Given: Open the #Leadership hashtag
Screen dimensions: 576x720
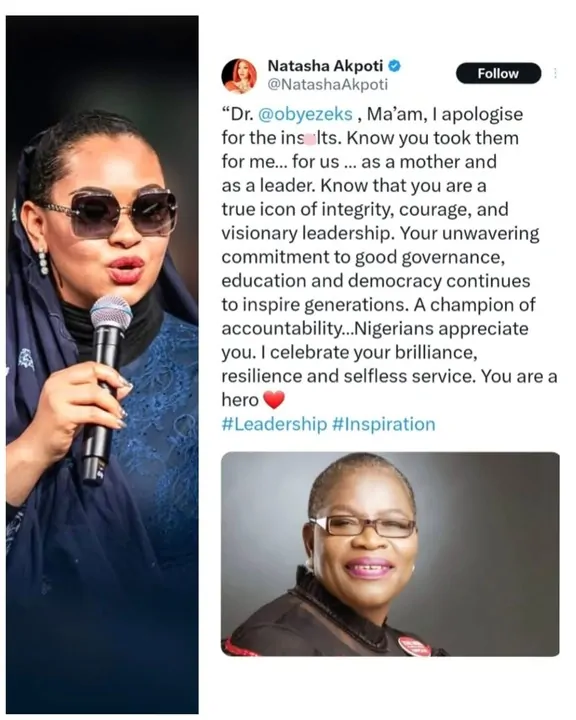Looking at the screenshot, I should [x=274, y=424].
